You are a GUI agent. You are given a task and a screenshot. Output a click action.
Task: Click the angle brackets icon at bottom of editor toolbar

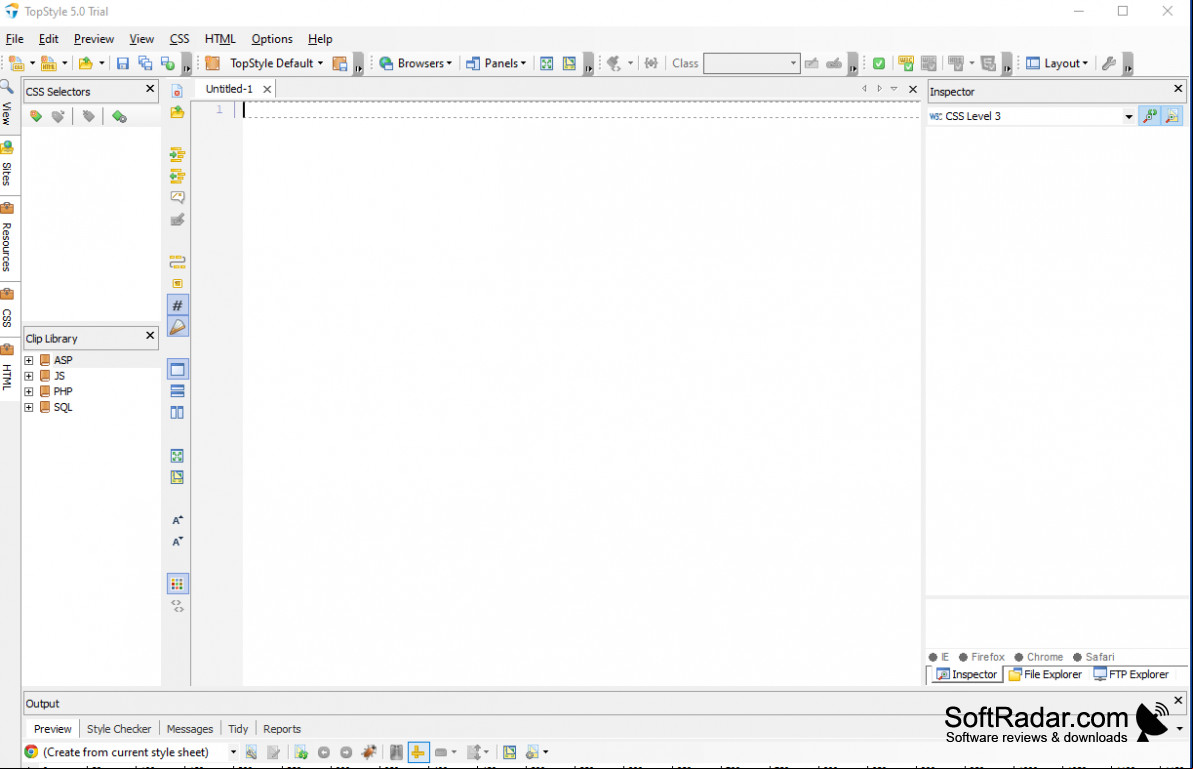(x=177, y=606)
